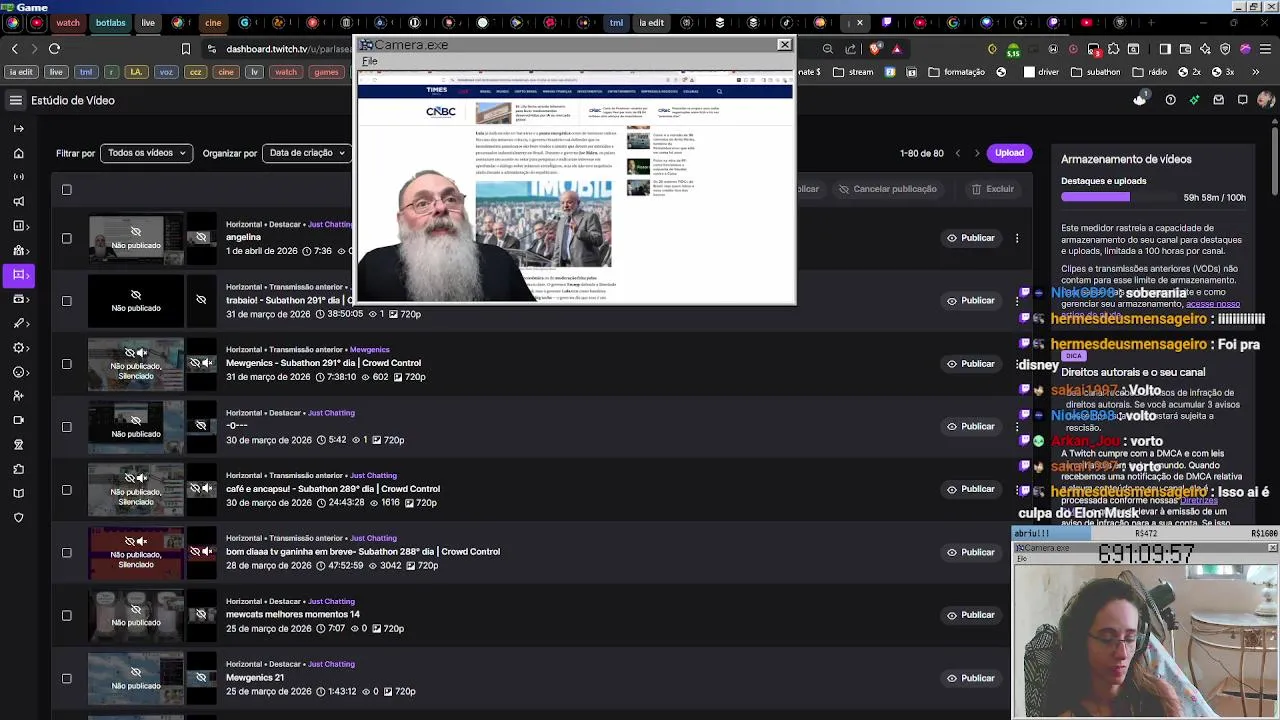
Task: Open the Just Chatting link on mewcats row
Action: (331, 601)
